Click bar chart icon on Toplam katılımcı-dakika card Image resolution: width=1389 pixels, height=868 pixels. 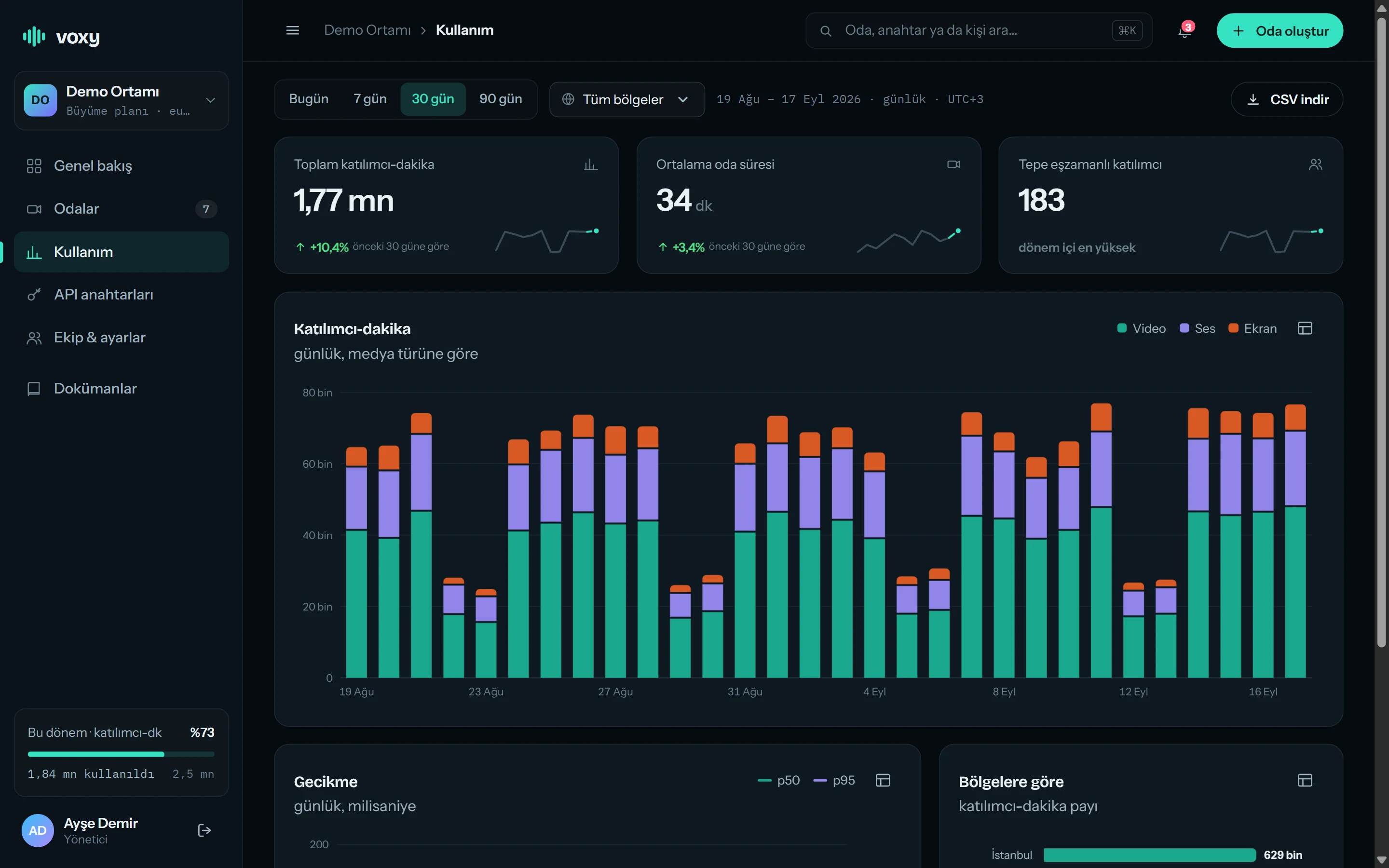coord(591,165)
